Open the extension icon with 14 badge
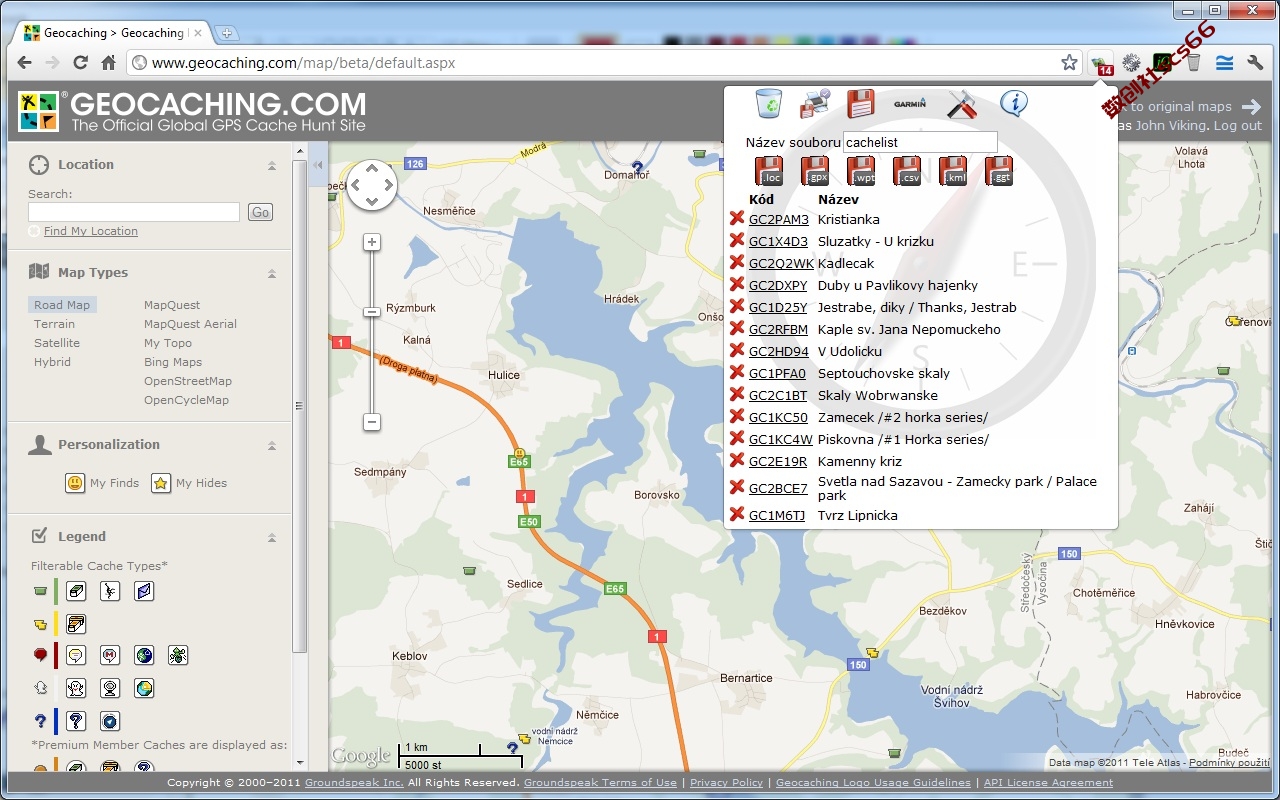1280x800 pixels. (1101, 64)
